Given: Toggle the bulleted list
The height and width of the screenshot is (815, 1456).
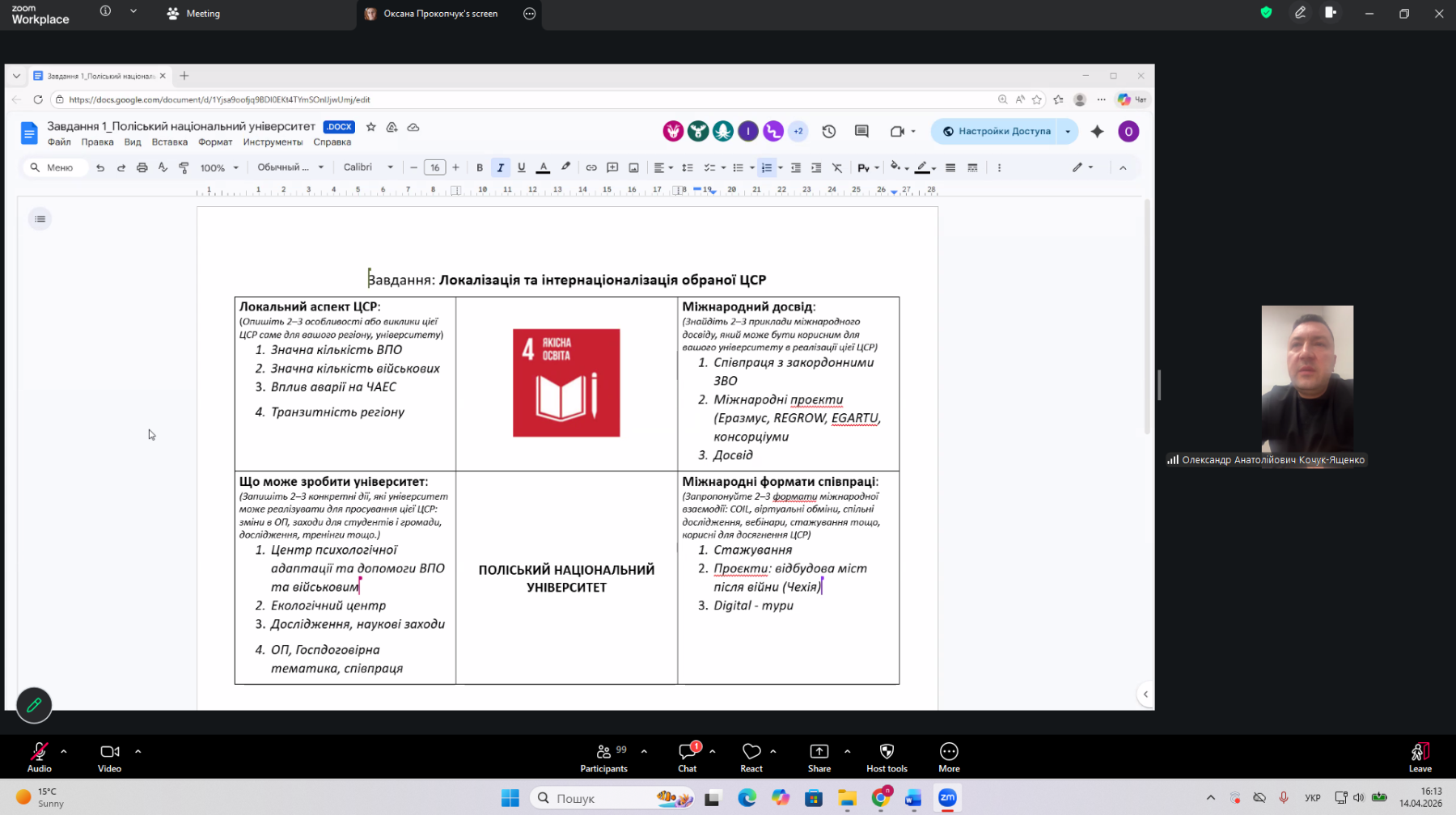Looking at the screenshot, I should tap(738, 167).
